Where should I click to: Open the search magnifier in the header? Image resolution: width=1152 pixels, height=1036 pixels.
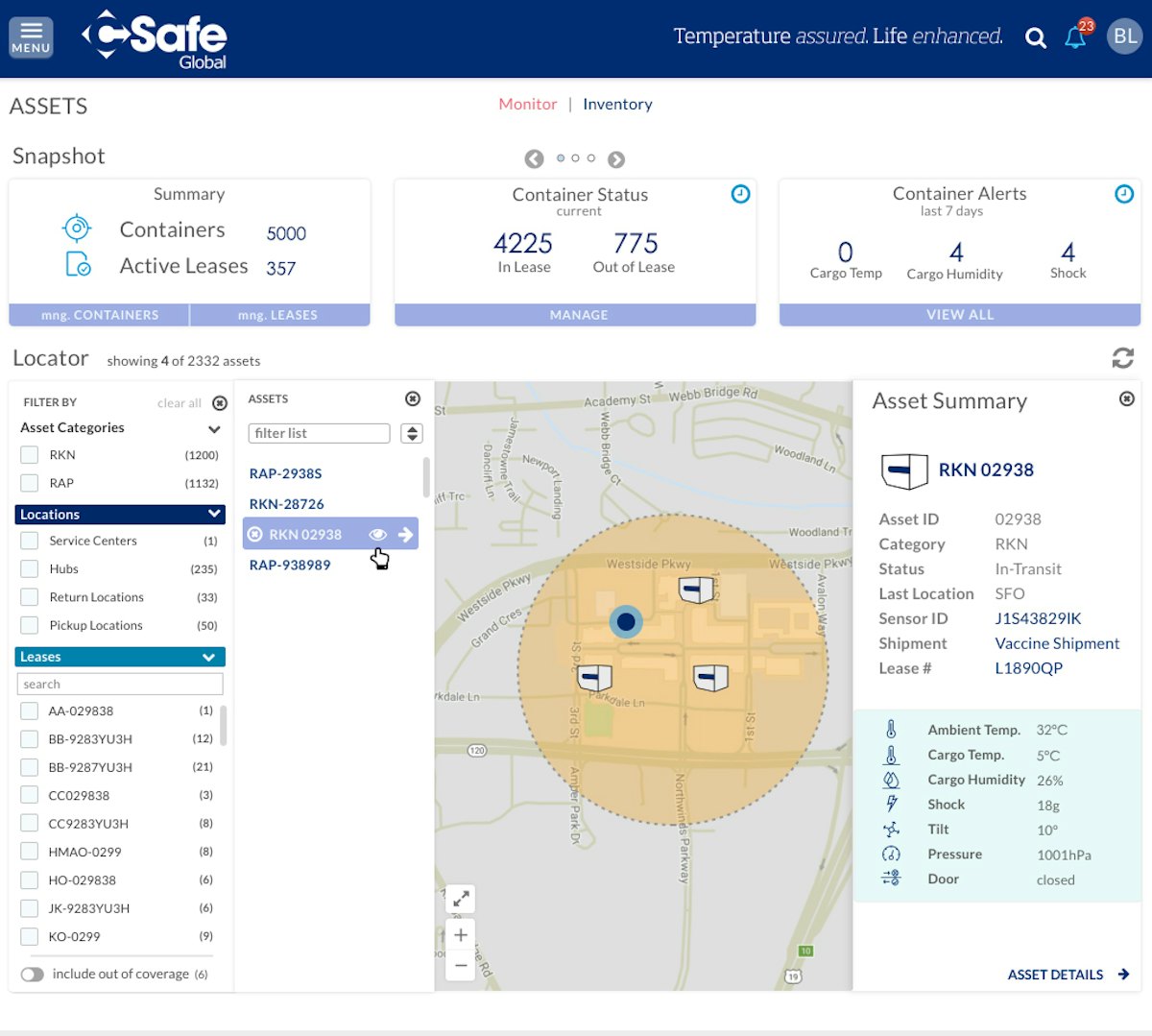(1035, 37)
